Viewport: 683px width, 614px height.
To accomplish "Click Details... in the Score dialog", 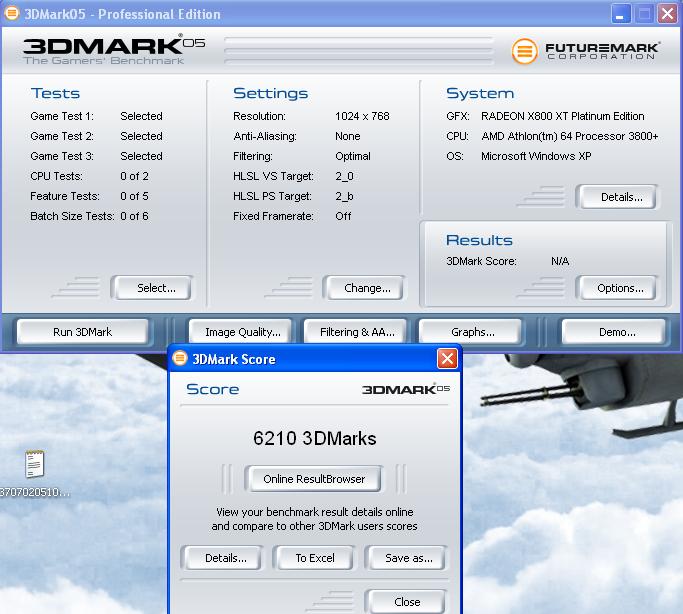I will 222,558.
